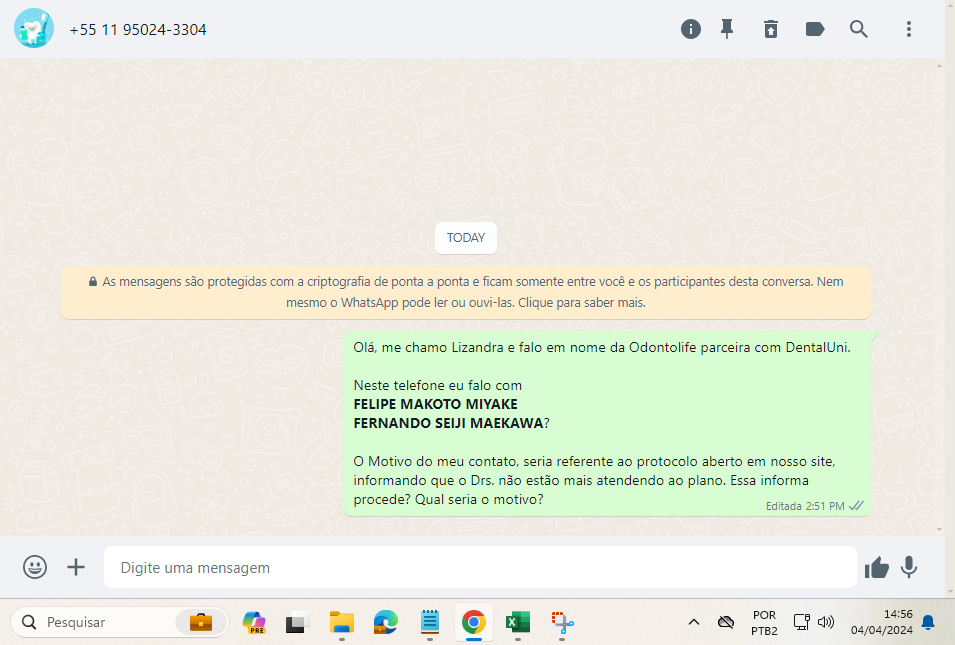
Task: Open Snipping Tool from the taskbar
Action: pos(562,622)
